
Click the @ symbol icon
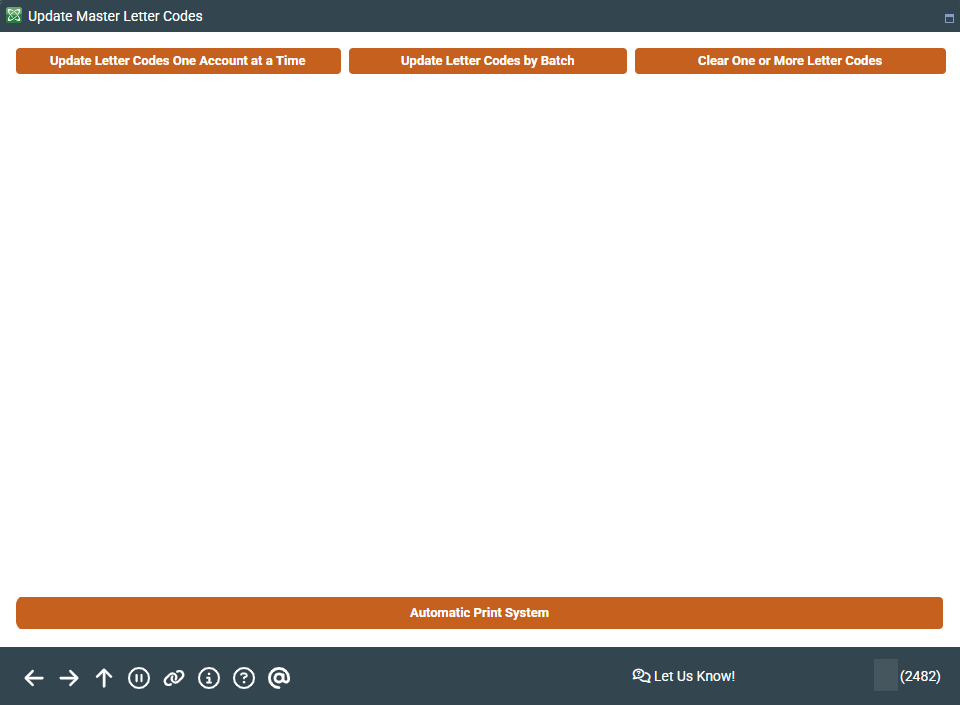tap(279, 678)
